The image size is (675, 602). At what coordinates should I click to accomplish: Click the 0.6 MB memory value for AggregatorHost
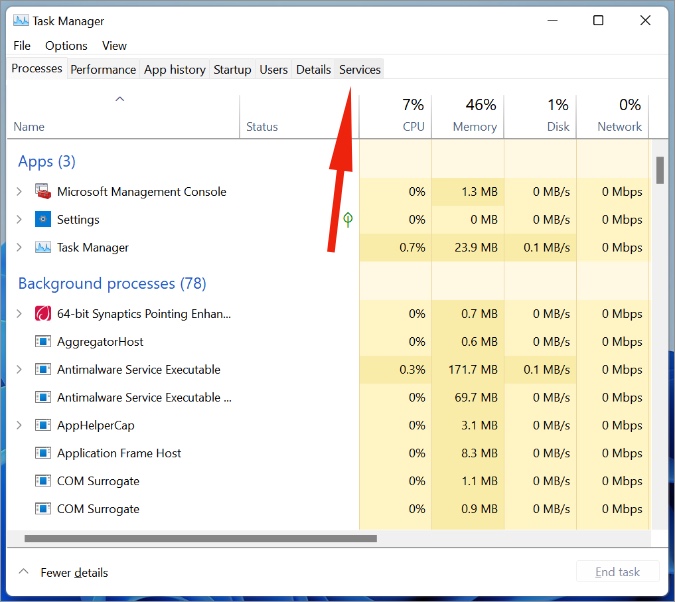pos(479,341)
